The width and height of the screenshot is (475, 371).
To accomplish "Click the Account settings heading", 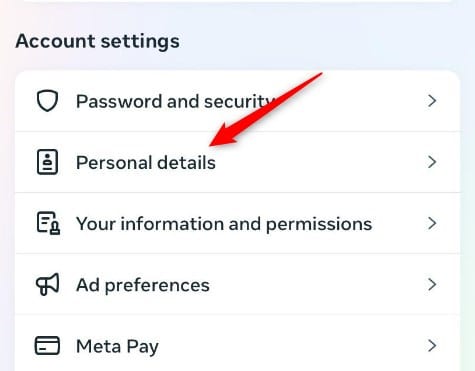I will (97, 41).
